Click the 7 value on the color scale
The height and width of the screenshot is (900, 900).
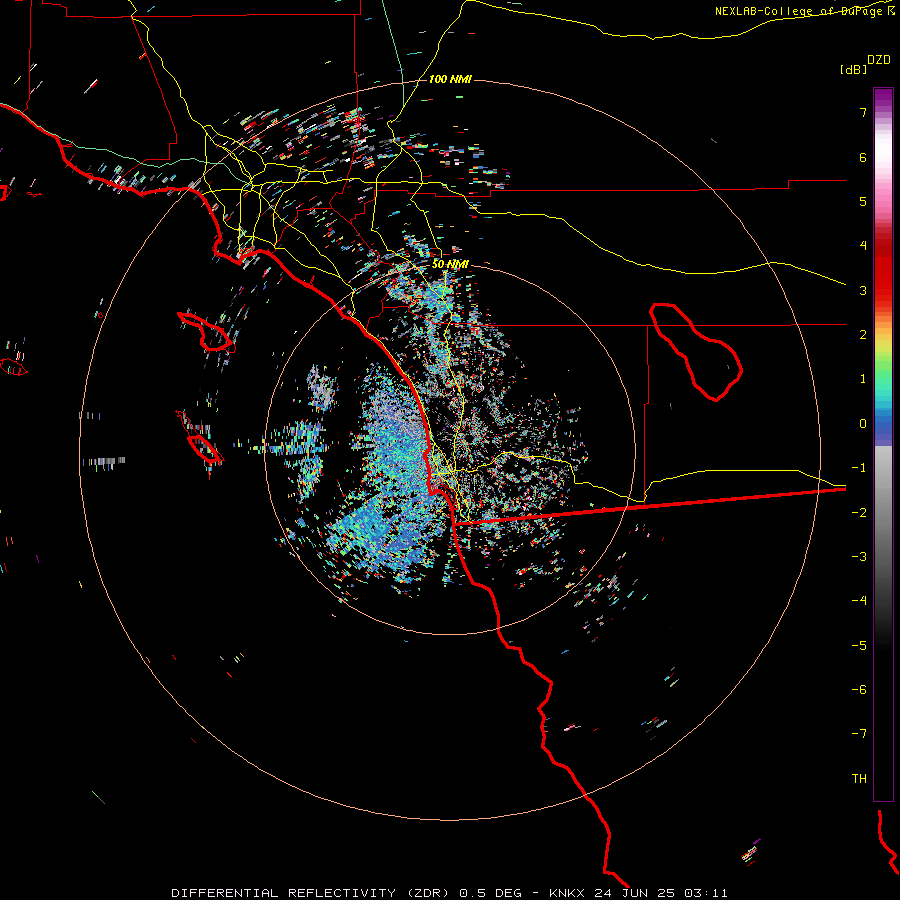click(x=863, y=112)
